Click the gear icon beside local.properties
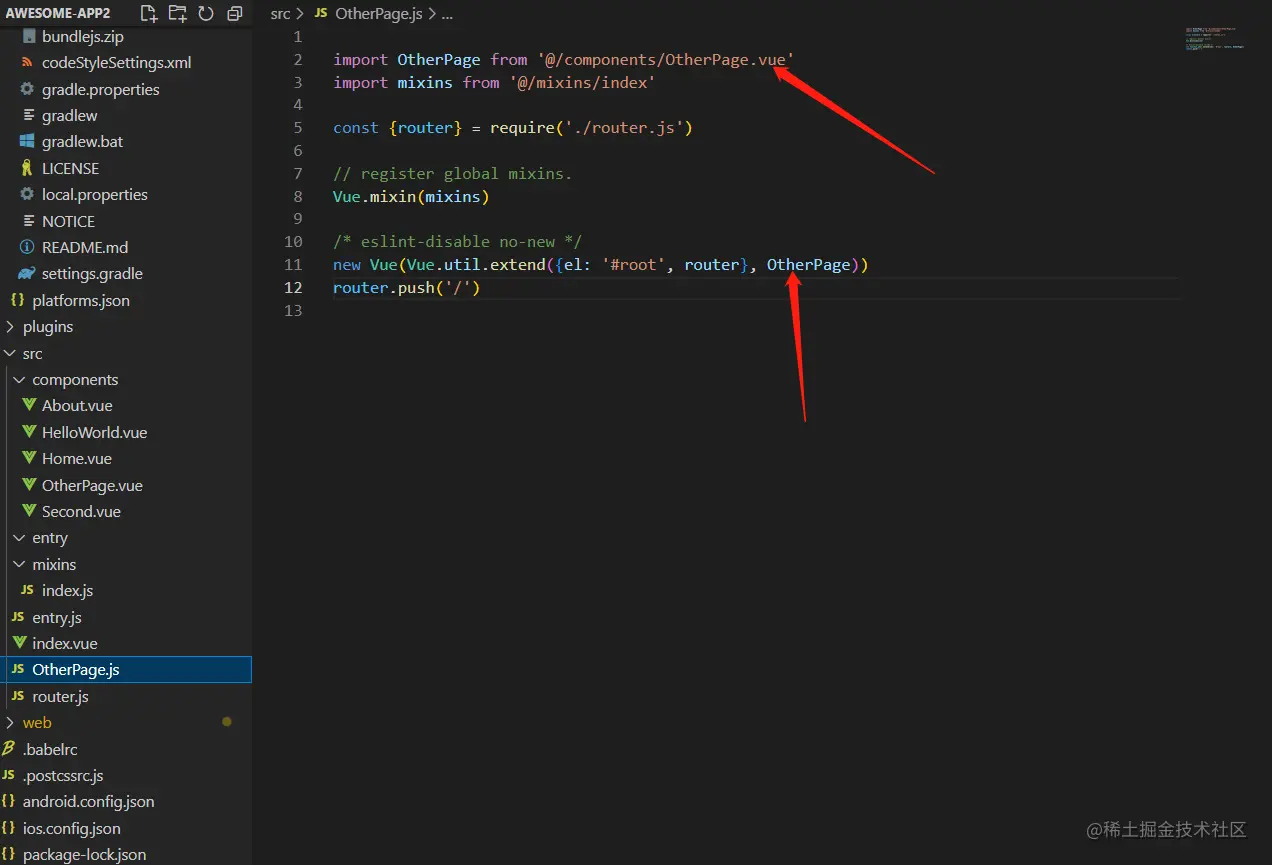This screenshot has height=865, width=1272. 28,194
